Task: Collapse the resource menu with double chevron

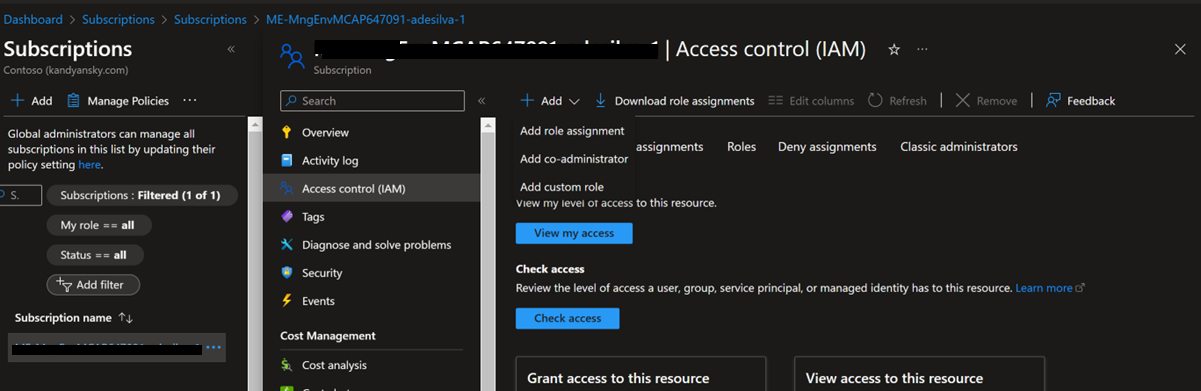Action: tap(481, 100)
